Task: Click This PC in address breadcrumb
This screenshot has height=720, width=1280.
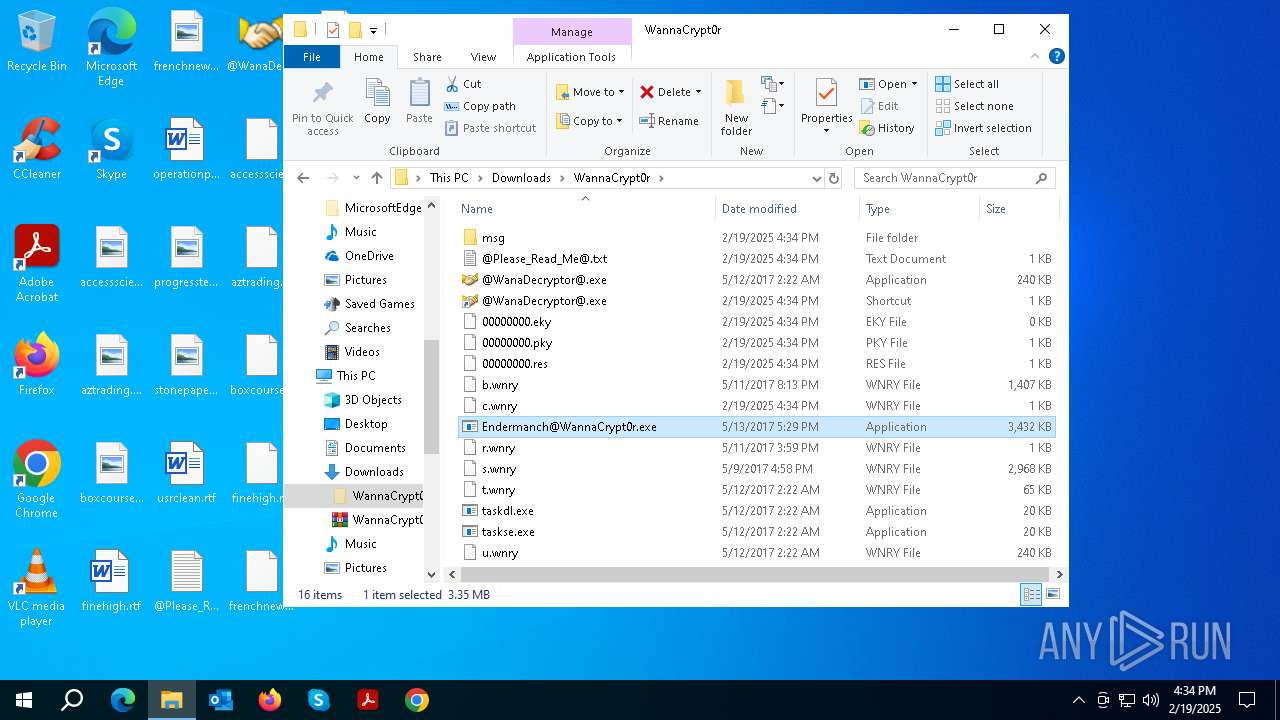Action: tap(448, 178)
